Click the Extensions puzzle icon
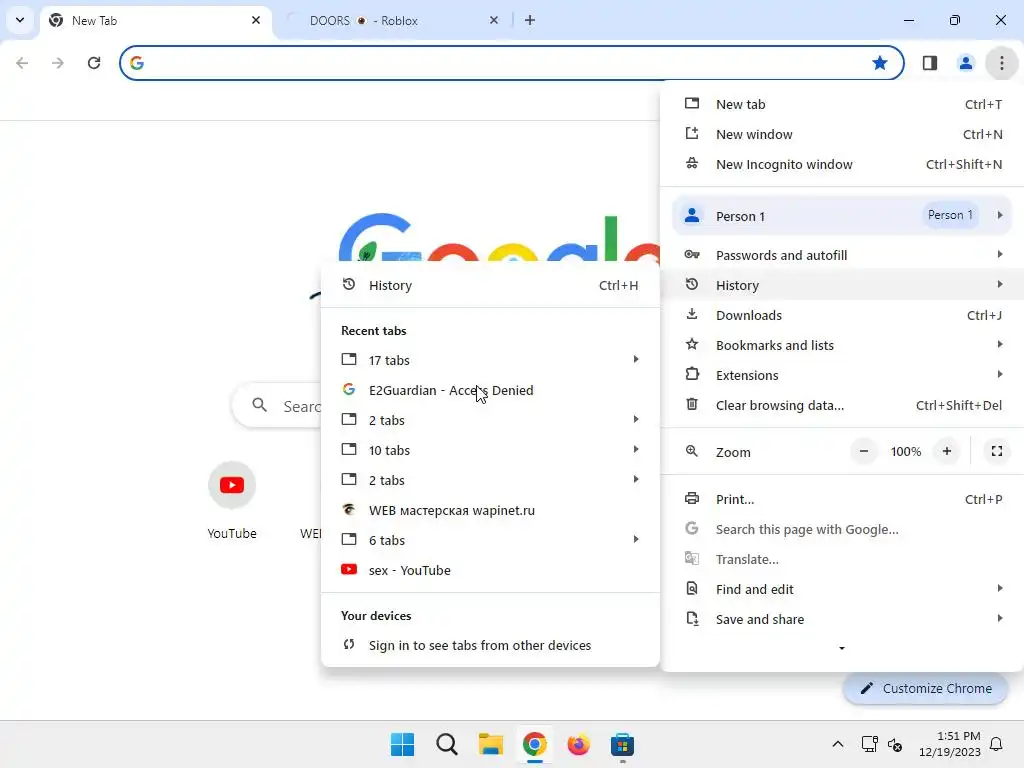 (692, 375)
